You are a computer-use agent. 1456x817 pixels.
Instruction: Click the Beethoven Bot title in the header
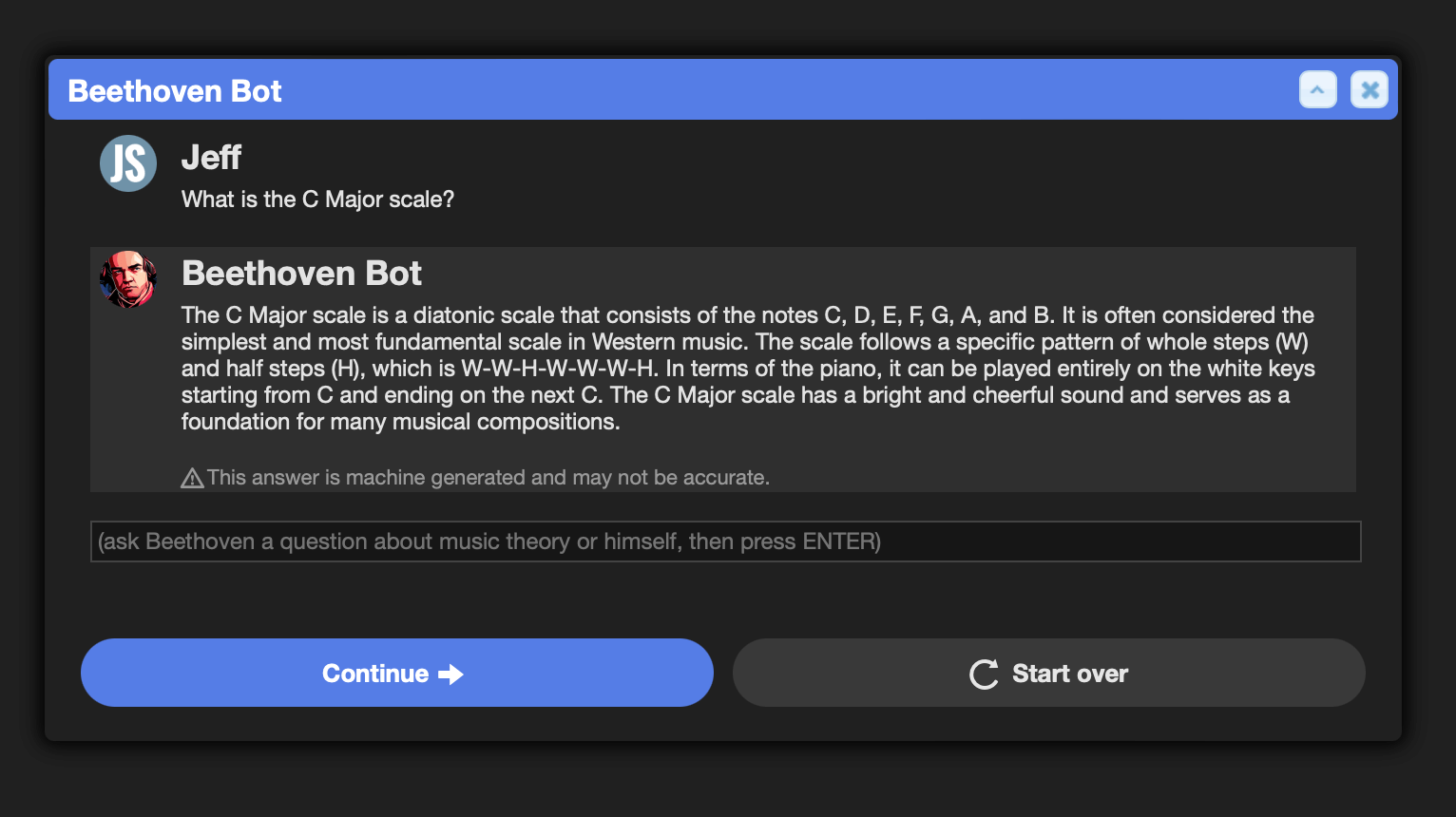[175, 91]
